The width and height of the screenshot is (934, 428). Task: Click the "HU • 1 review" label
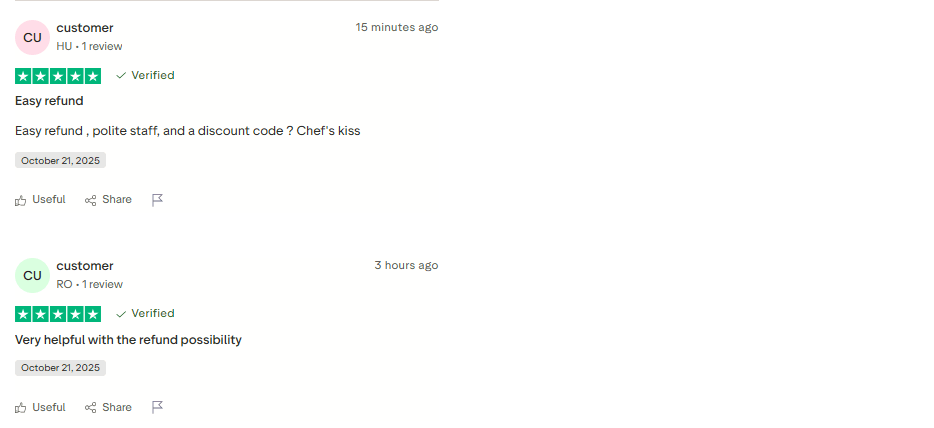(x=89, y=46)
